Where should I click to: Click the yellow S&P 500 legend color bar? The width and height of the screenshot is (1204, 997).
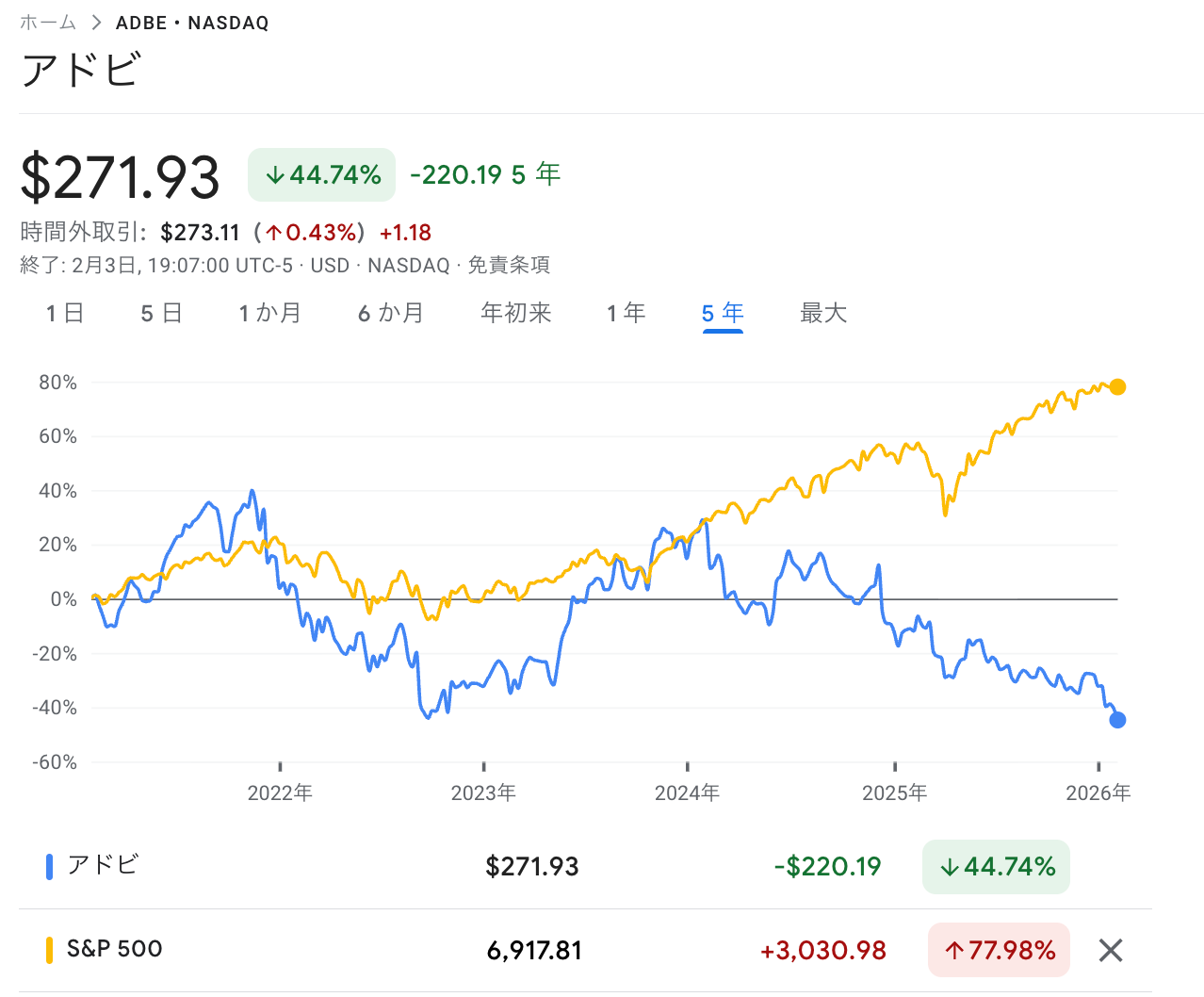[49, 950]
